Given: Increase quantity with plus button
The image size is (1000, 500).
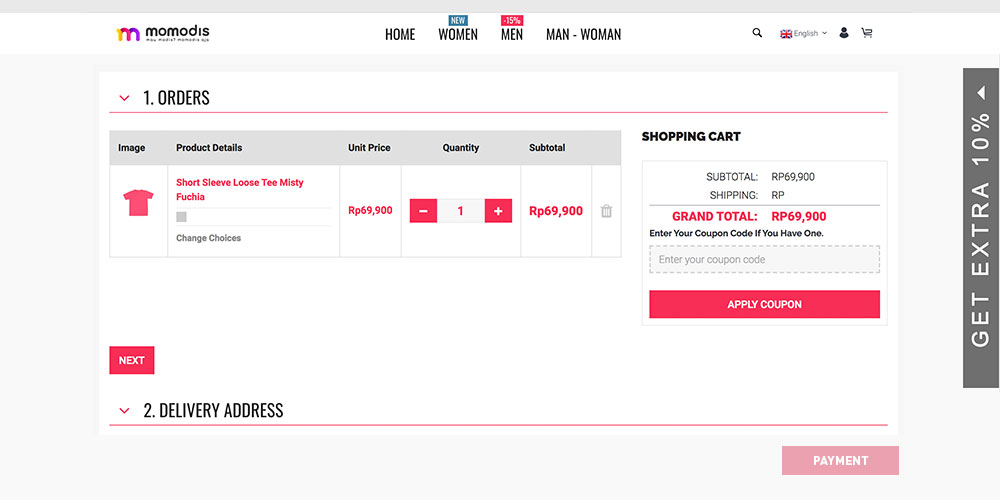Looking at the screenshot, I should click(498, 211).
